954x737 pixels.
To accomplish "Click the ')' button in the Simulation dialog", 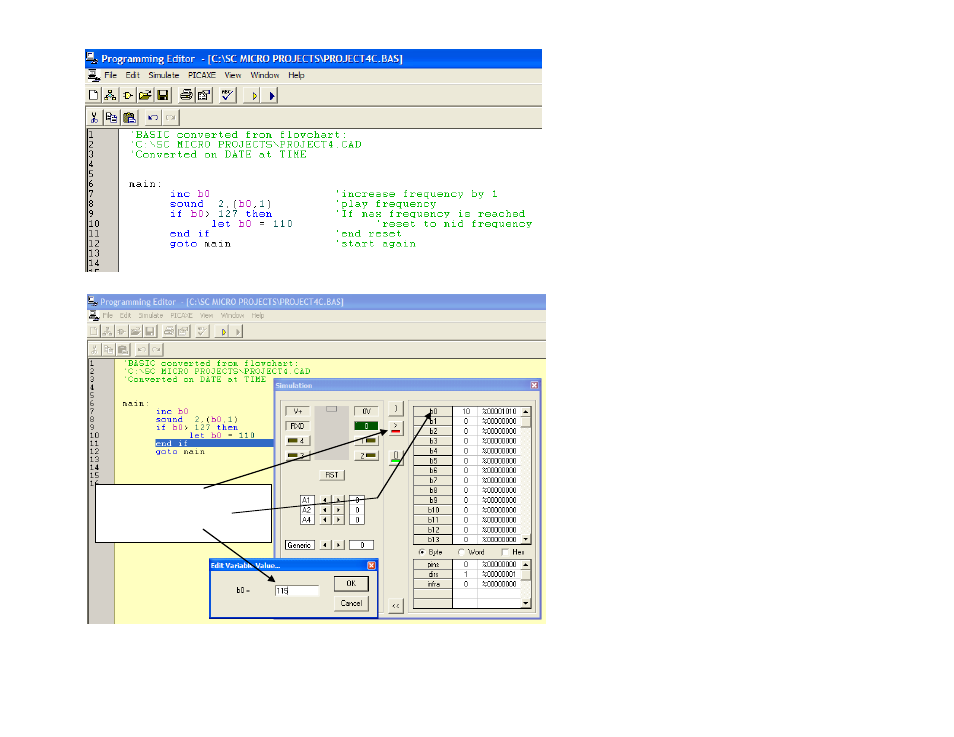I will coord(395,408).
